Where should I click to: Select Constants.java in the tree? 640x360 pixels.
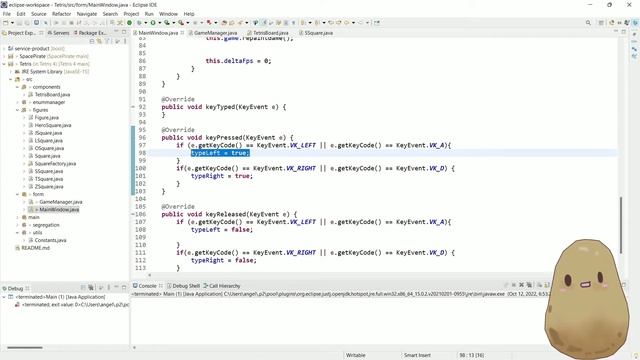[x=50, y=240]
